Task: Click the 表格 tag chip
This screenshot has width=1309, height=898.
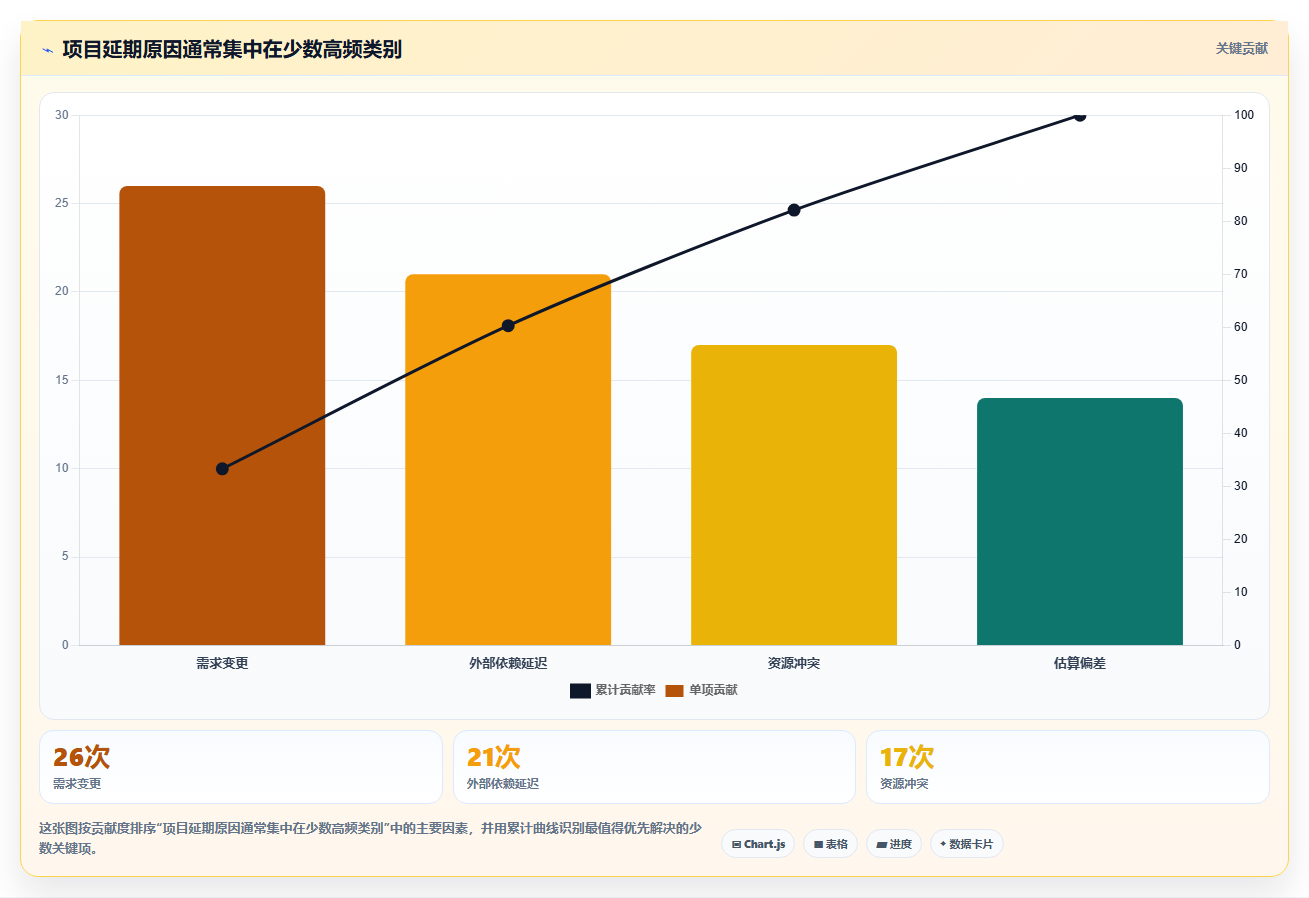Action: [830, 844]
